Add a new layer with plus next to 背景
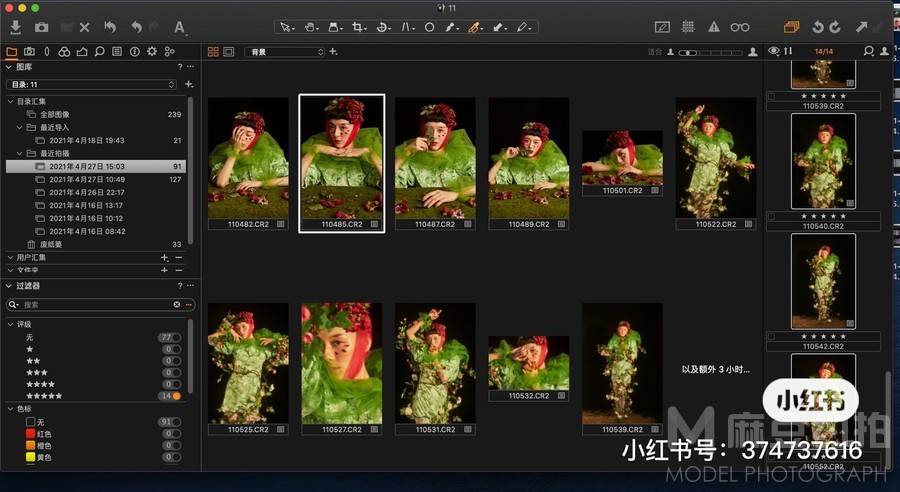 pyautogui.click(x=333, y=52)
